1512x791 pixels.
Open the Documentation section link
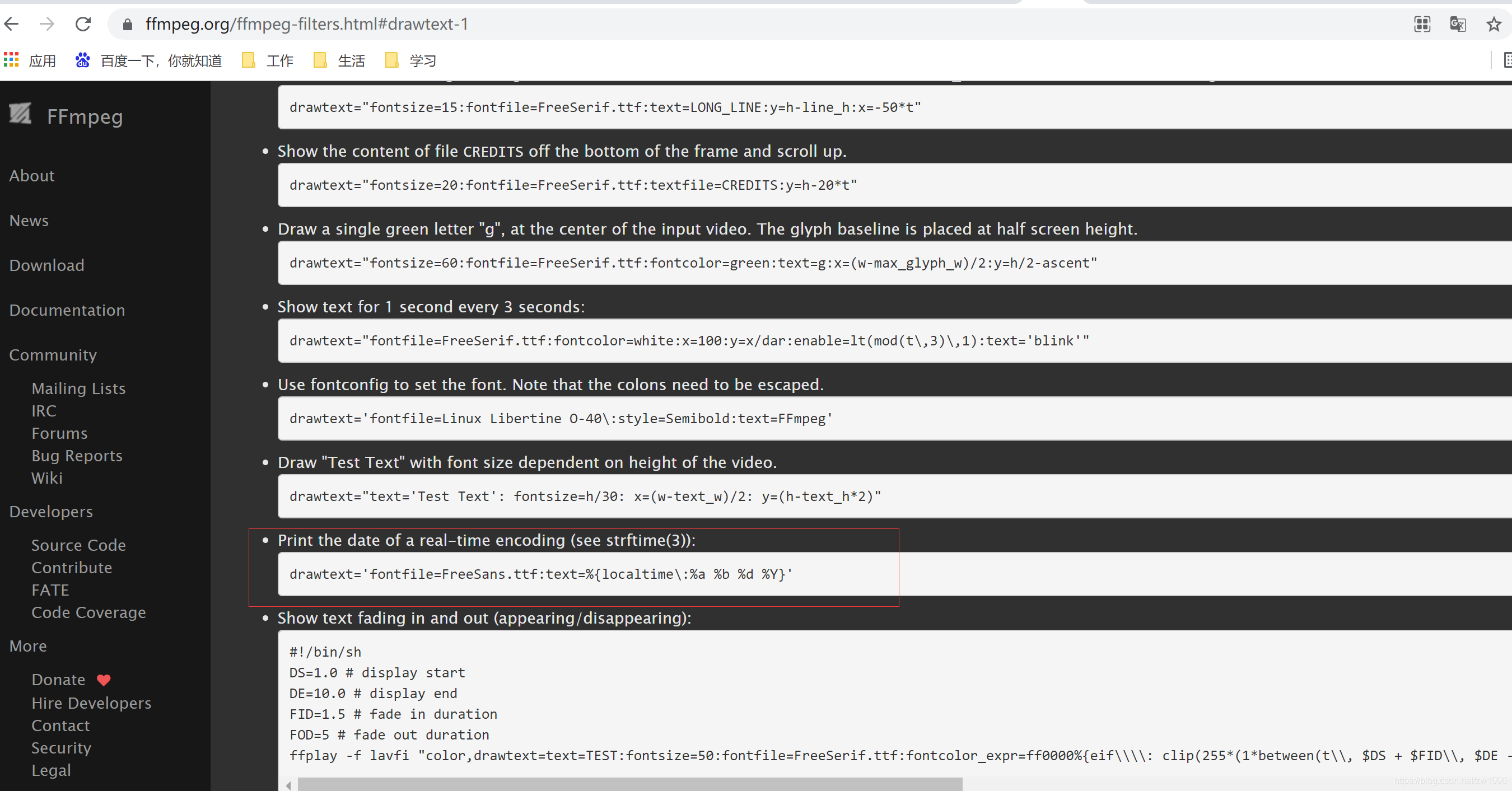pyautogui.click(x=67, y=310)
